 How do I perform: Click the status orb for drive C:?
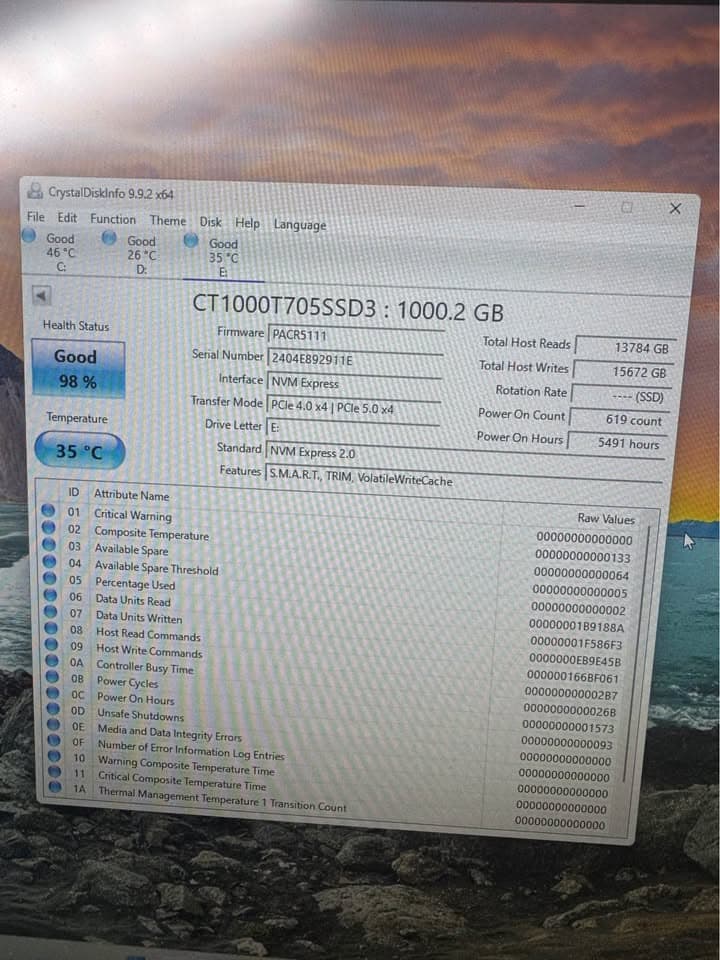29,236
